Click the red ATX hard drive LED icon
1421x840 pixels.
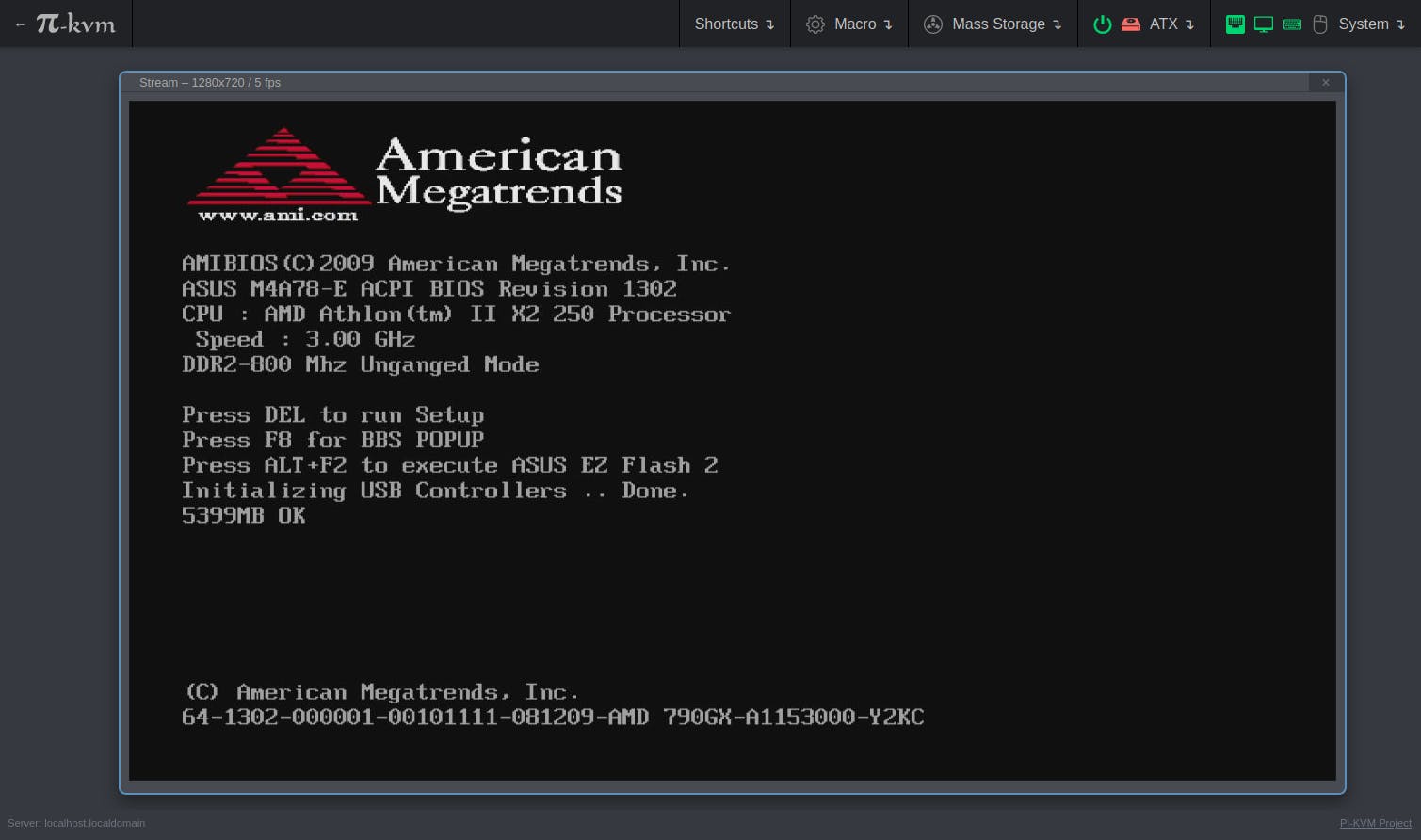tap(1131, 24)
